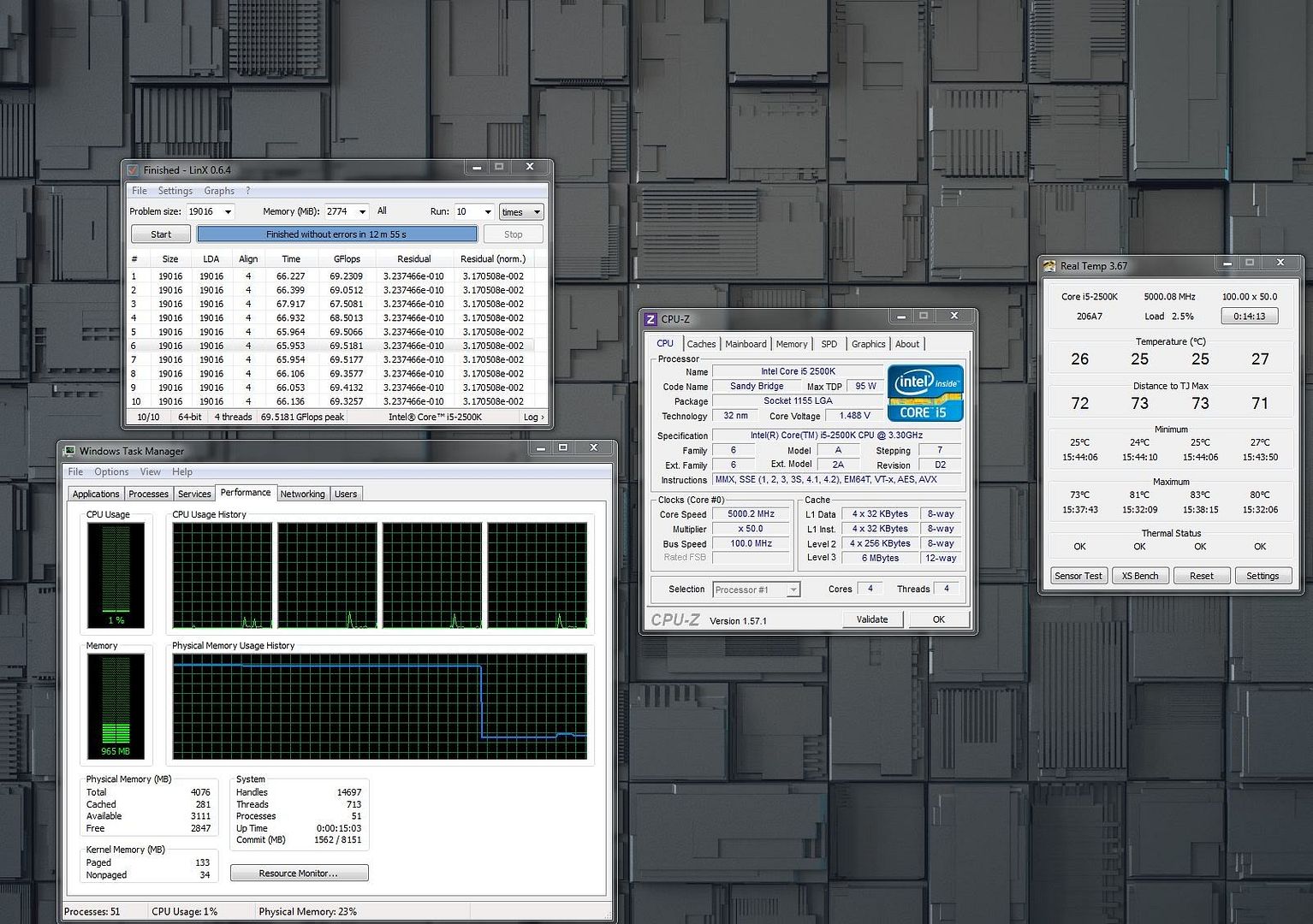Click the Up Time 0:00:15:03 value in Task Manager
The width and height of the screenshot is (1313, 924).
click(x=339, y=828)
